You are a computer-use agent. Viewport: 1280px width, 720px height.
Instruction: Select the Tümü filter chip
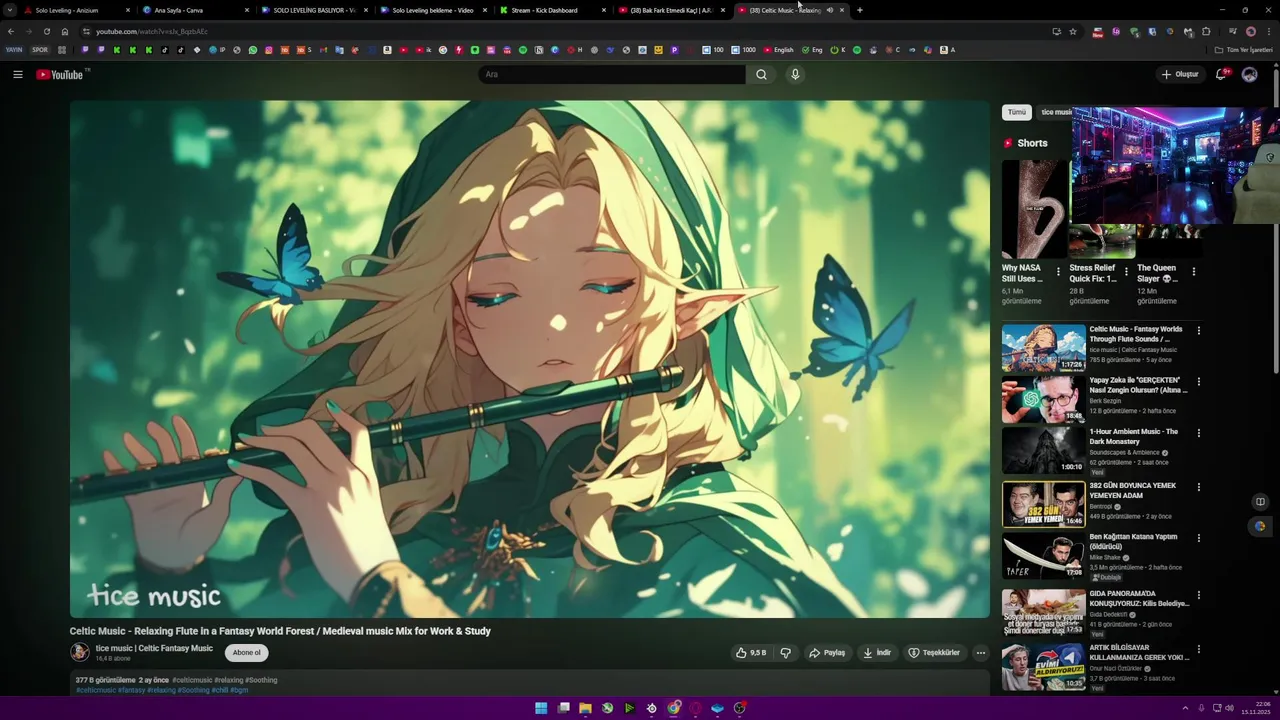1017,112
